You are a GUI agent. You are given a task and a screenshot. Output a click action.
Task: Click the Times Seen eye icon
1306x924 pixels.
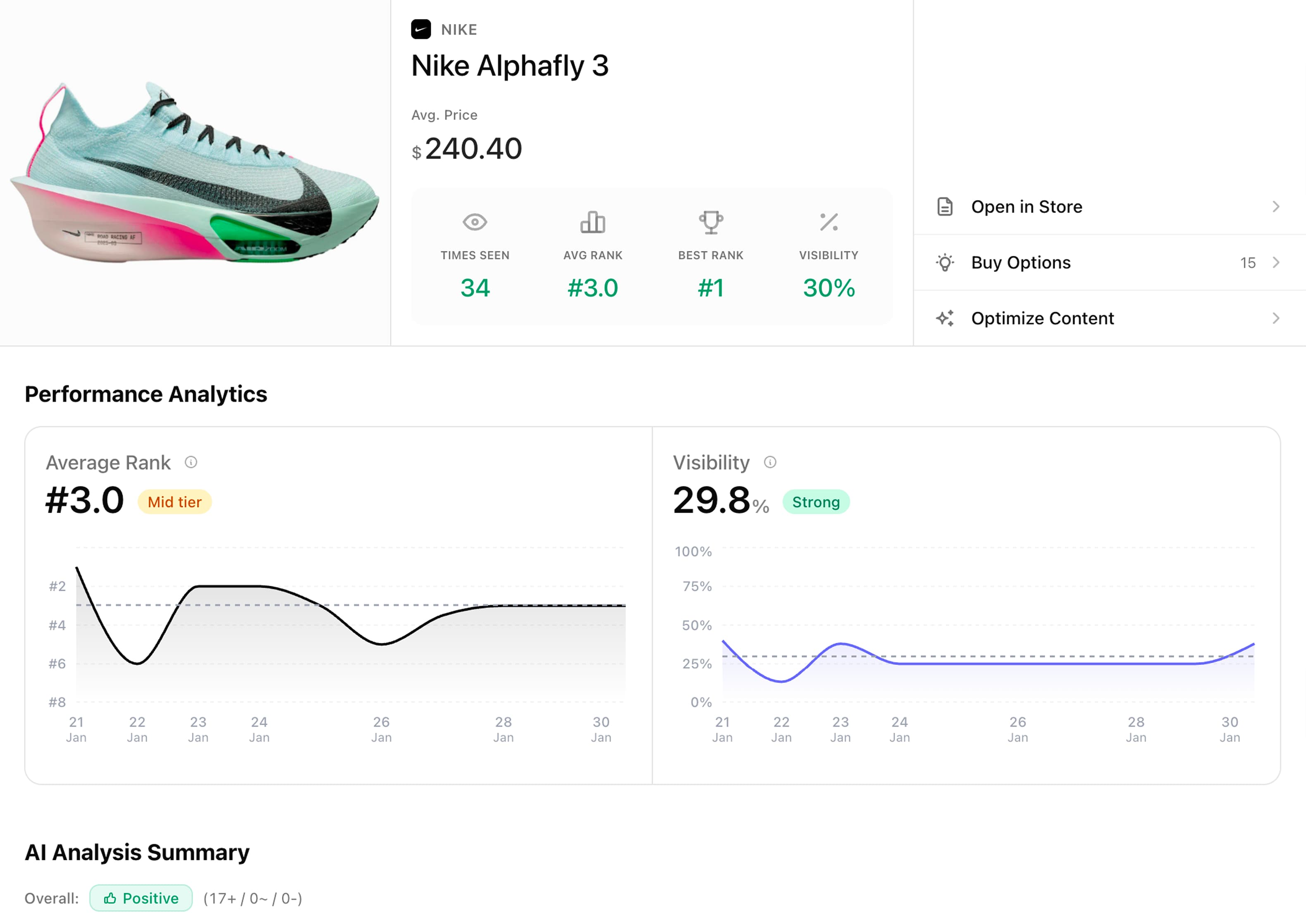click(474, 222)
